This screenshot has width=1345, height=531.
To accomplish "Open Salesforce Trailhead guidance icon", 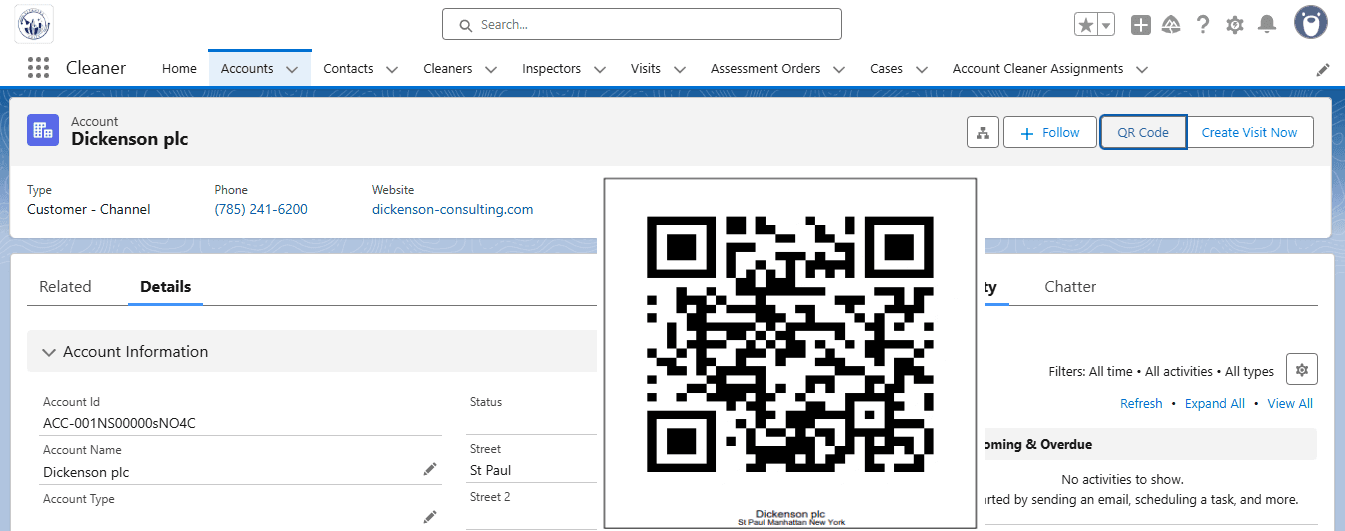I will click(1172, 24).
